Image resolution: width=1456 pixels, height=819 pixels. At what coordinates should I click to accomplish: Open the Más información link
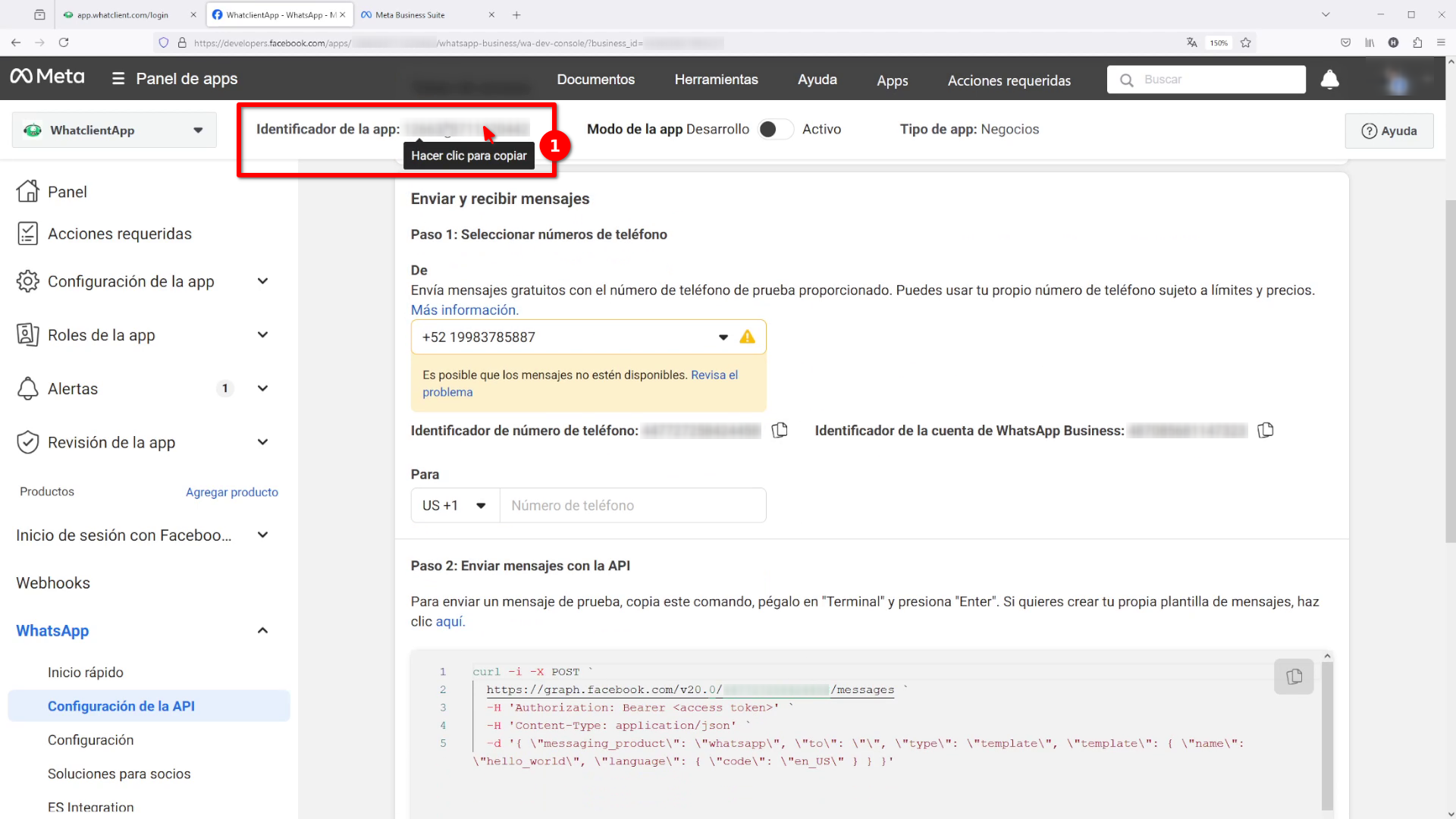tap(464, 309)
